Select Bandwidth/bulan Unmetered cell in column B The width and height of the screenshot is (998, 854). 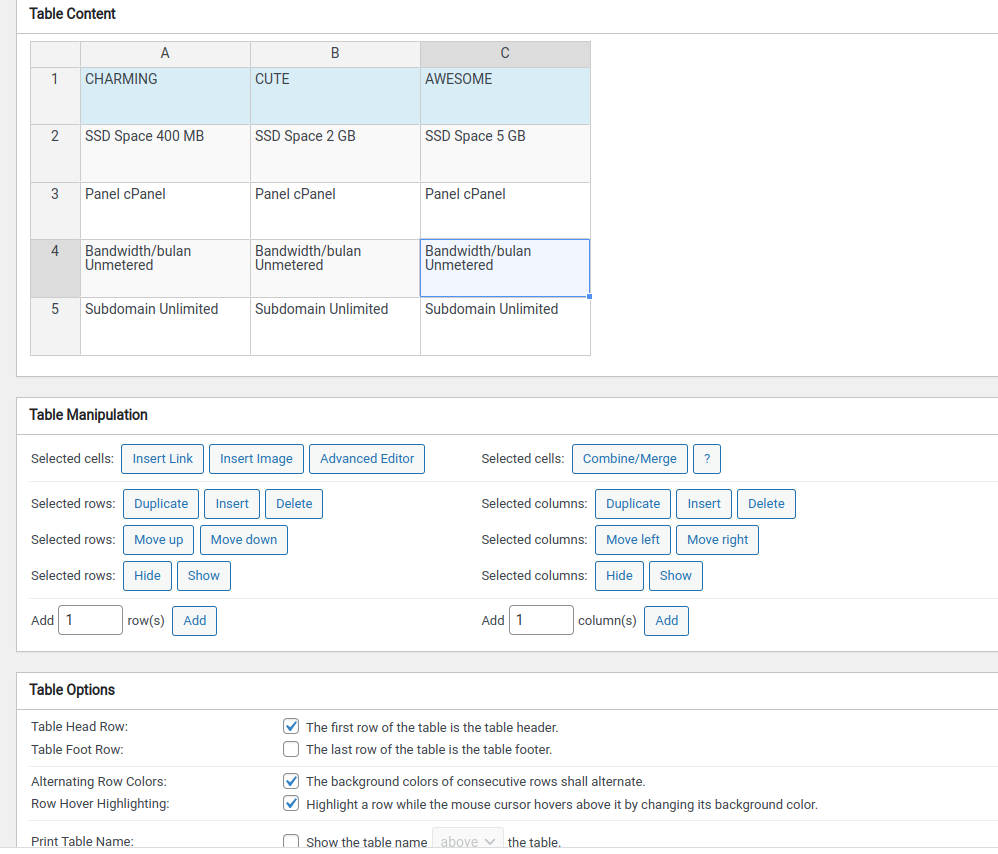(335, 269)
